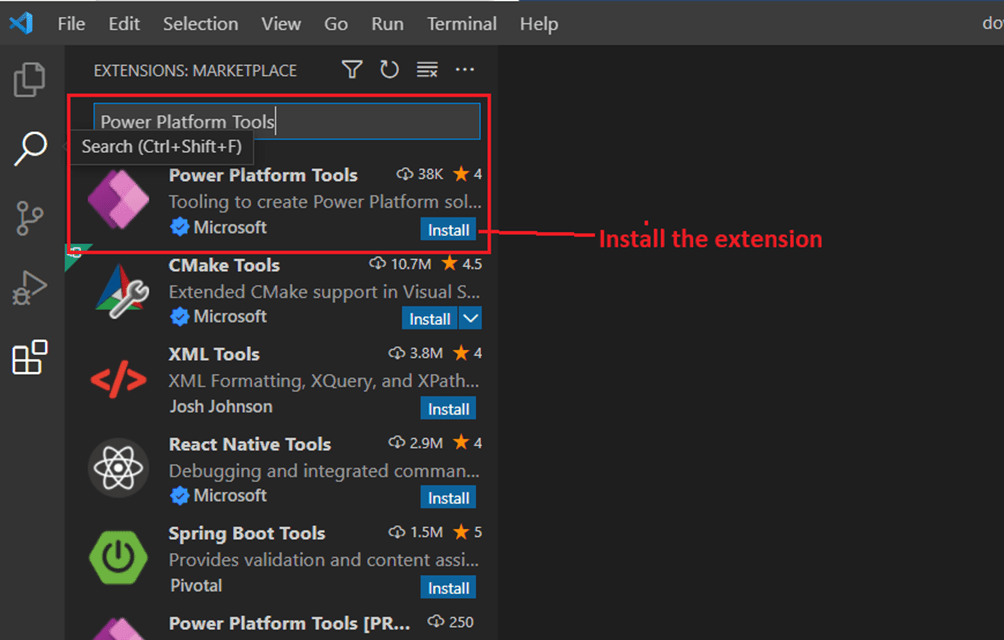The image size is (1004, 640).
Task: Click the Spring Boot Tools extension logo
Action: point(118,558)
